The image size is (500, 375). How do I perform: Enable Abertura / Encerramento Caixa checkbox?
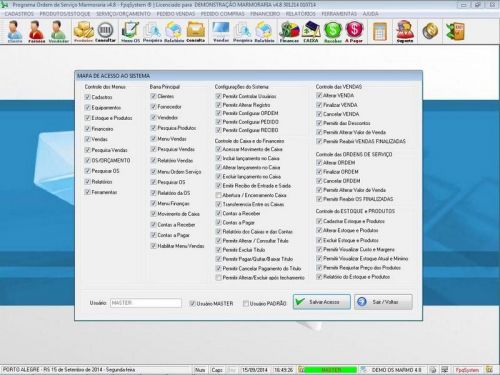coord(219,195)
